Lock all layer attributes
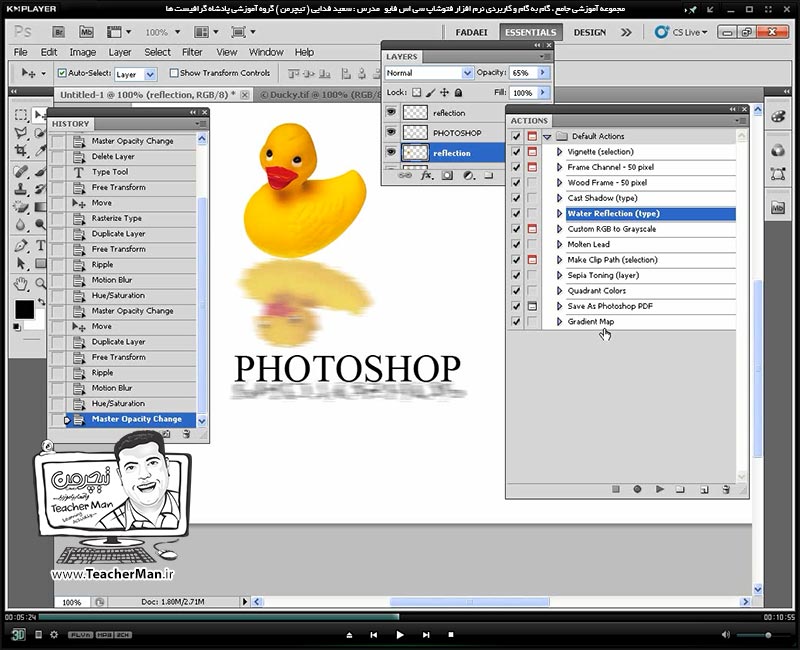The width and height of the screenshot is (800, 650). [458, 92]
